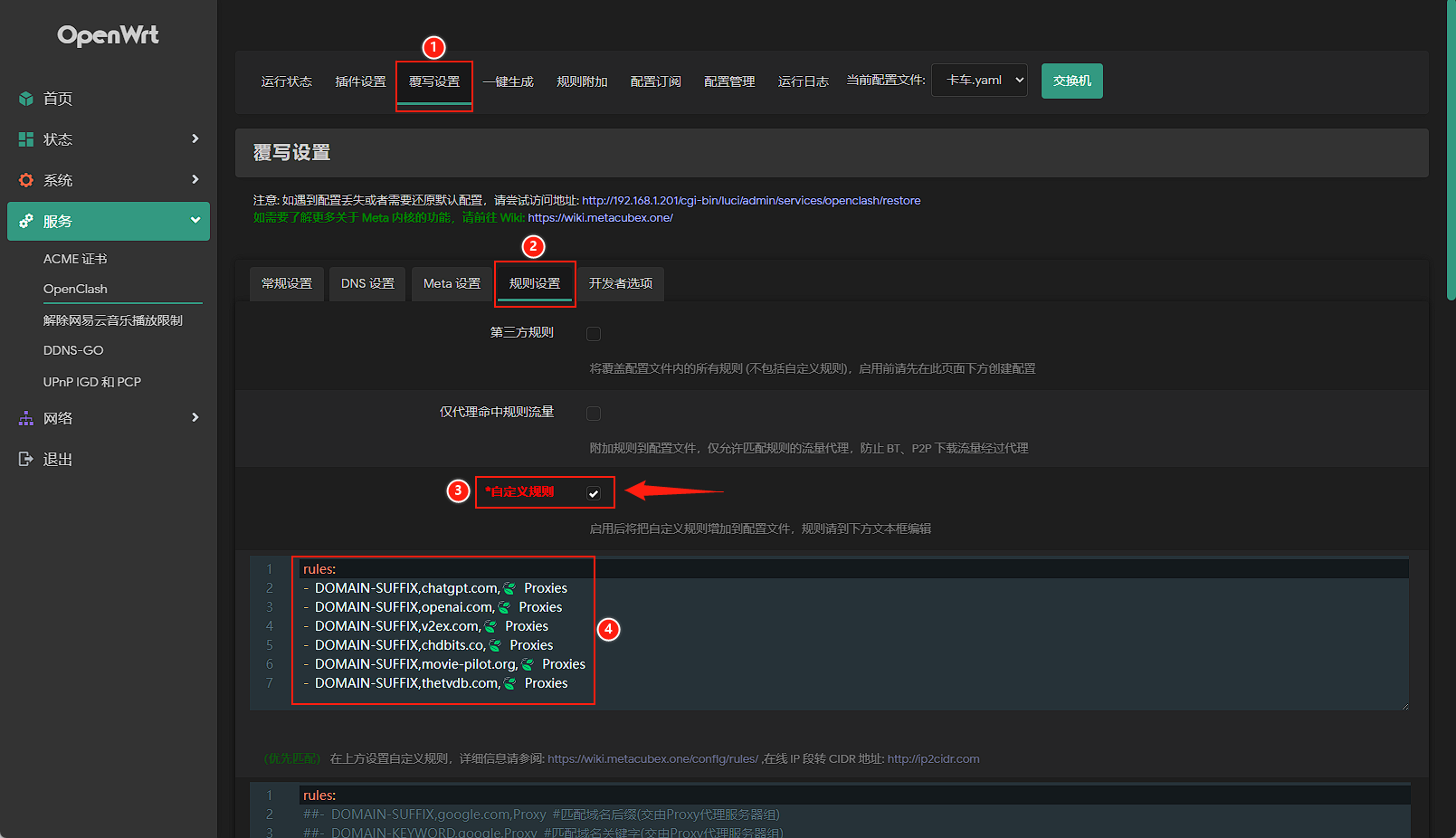Click the page vertical scrollbar
Image resolution: width=1456 pixels, height=838 pixels.
(1451, 149)
